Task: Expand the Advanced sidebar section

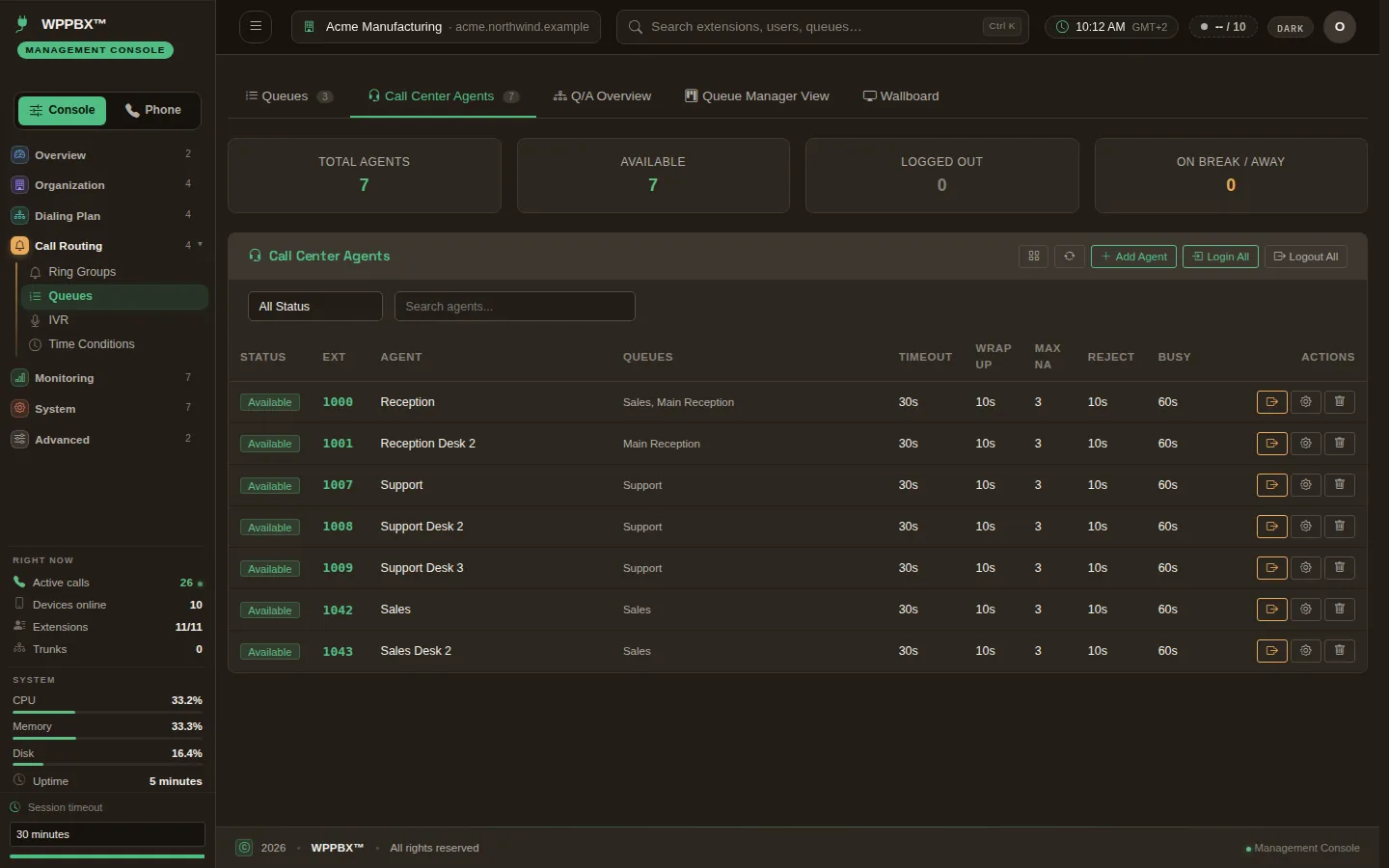Action: (107, 440)
